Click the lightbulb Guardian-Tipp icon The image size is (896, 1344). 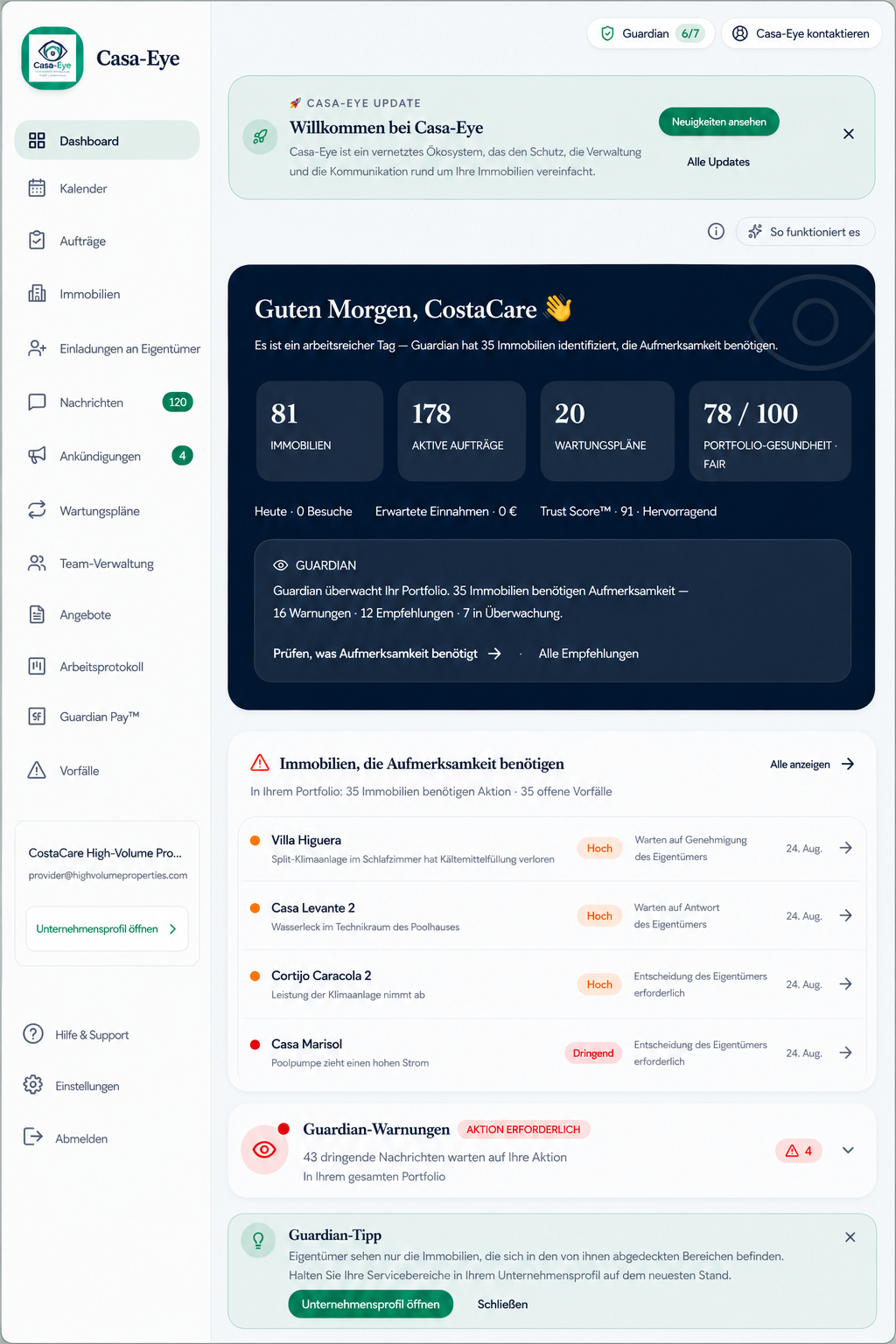tap(258, 1240)
